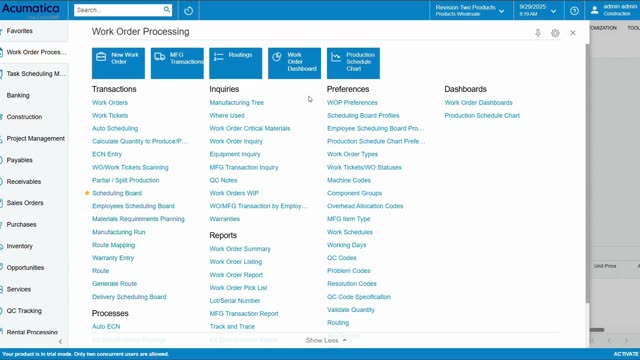Open the Opportunities workspace
Screen dimensions: 640x360
25,268
